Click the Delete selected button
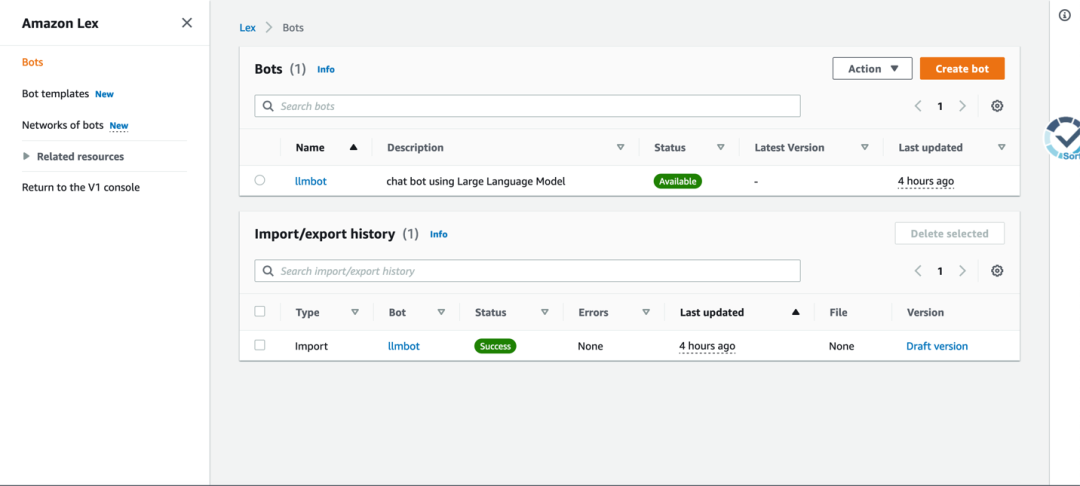Viewport: 1080px width, 486px height. pyautogui.click(x=949, y=233)
